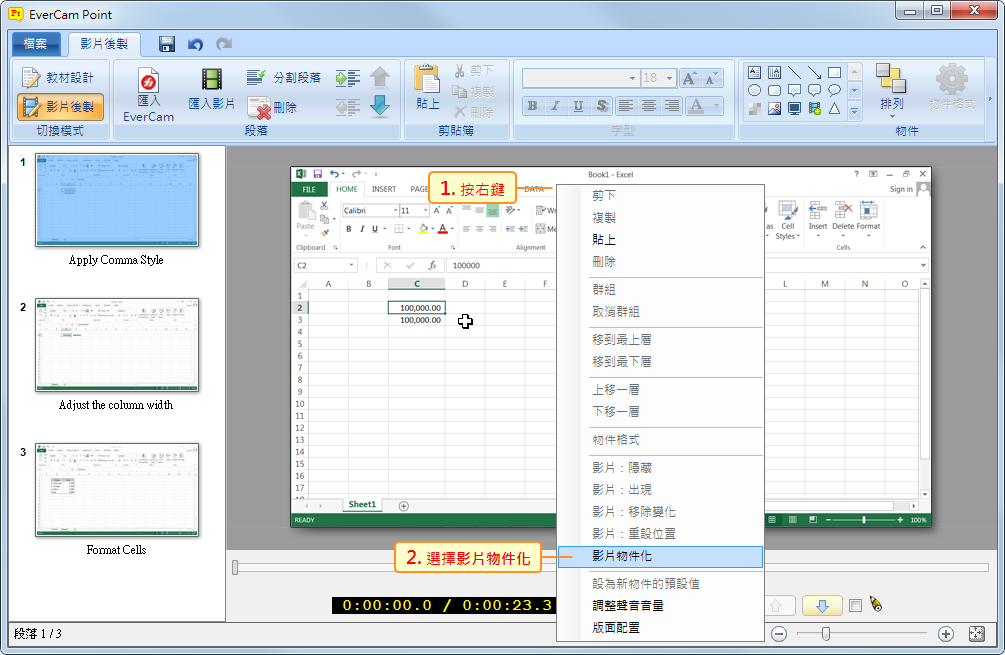Viewport: 1005px width, 655px height.
Task: Click the 匯入影片 import video icon
Action: tap(211, 82)
